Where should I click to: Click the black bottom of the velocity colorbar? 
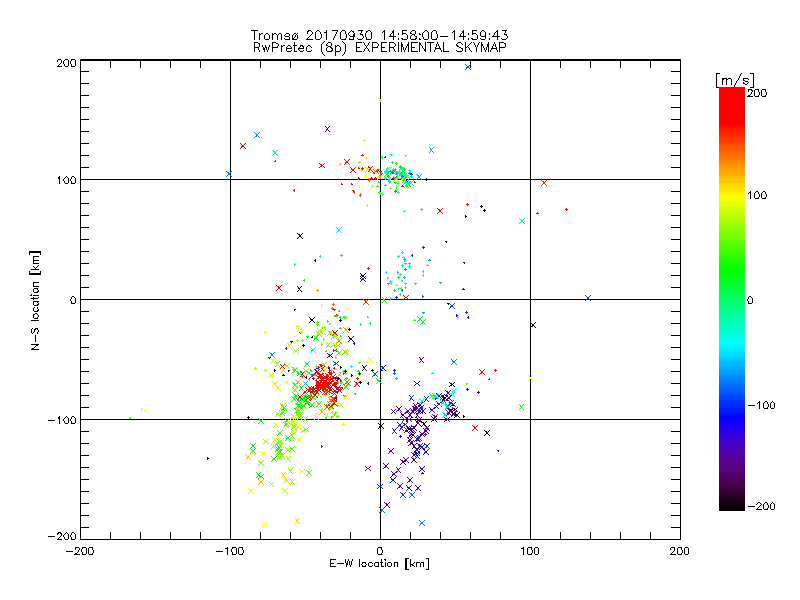coord(732,503)
